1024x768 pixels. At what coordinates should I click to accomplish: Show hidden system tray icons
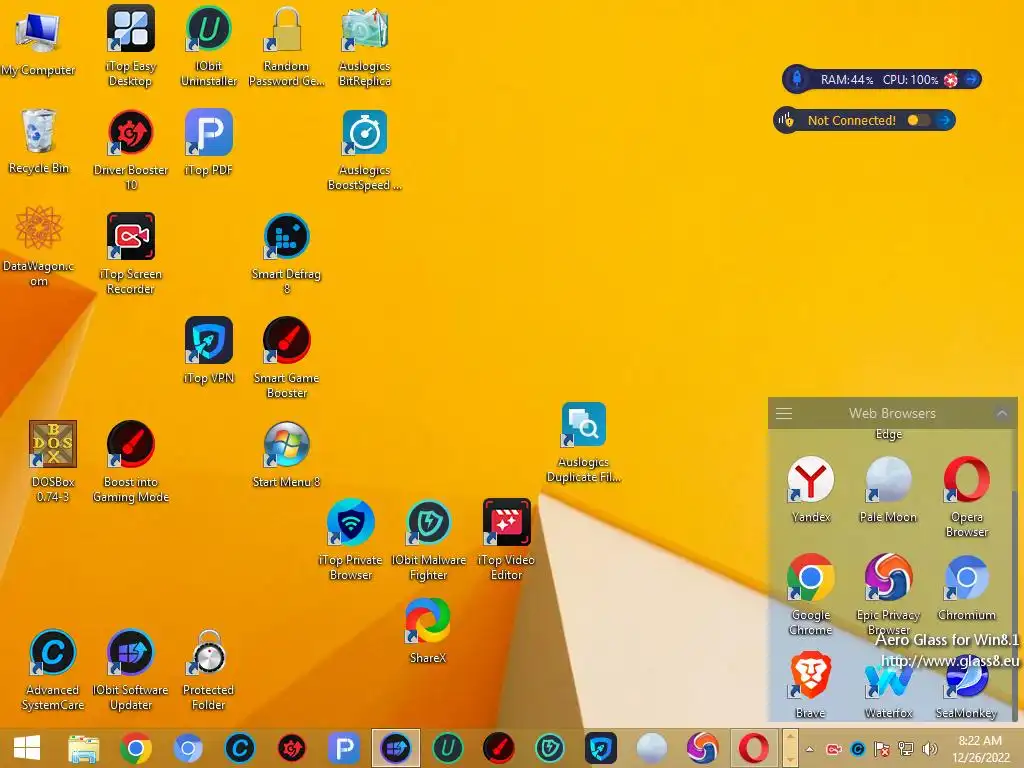click(x=809, y=749)
